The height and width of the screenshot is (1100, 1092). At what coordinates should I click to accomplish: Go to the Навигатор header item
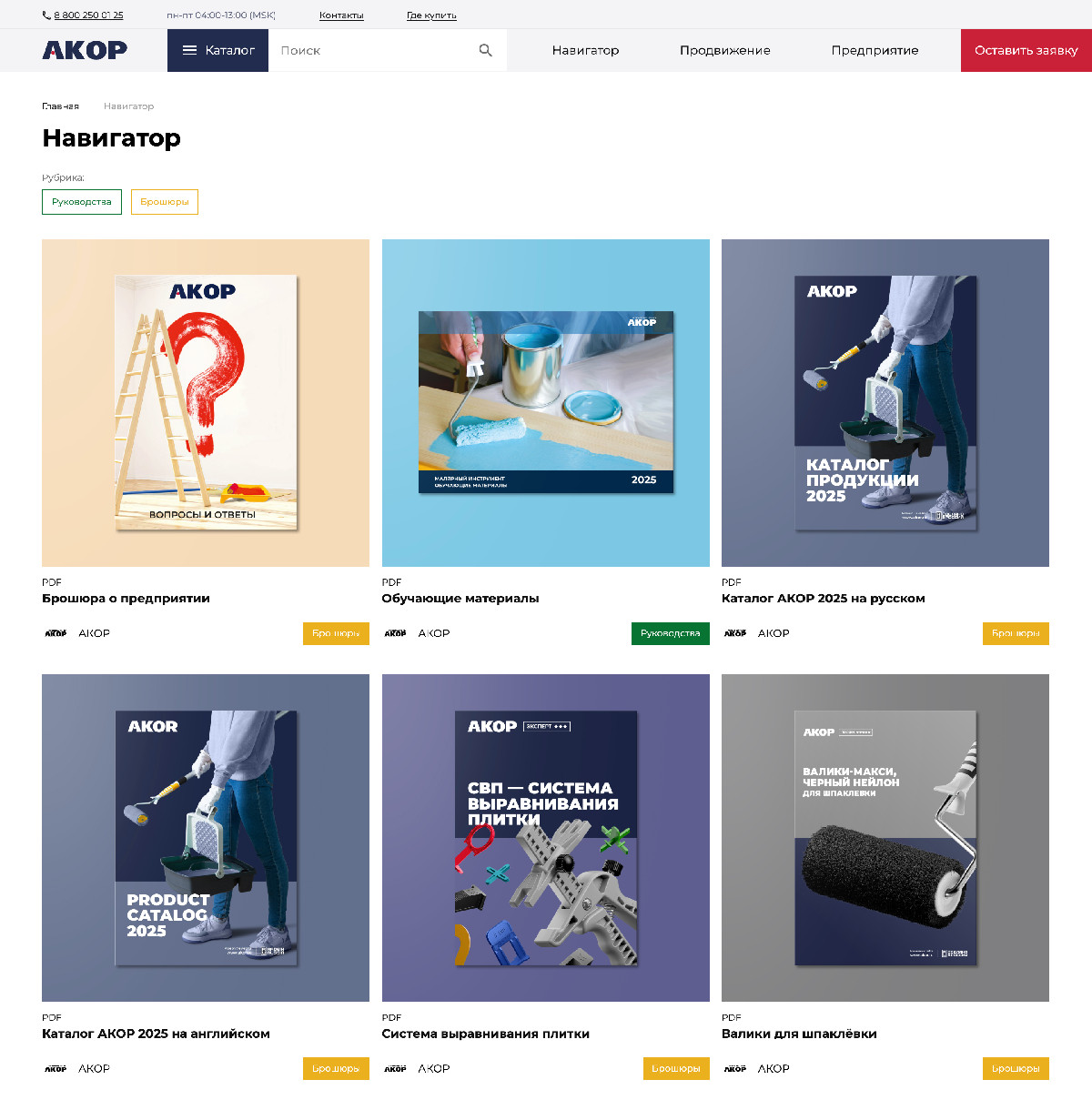click(585, 50)
